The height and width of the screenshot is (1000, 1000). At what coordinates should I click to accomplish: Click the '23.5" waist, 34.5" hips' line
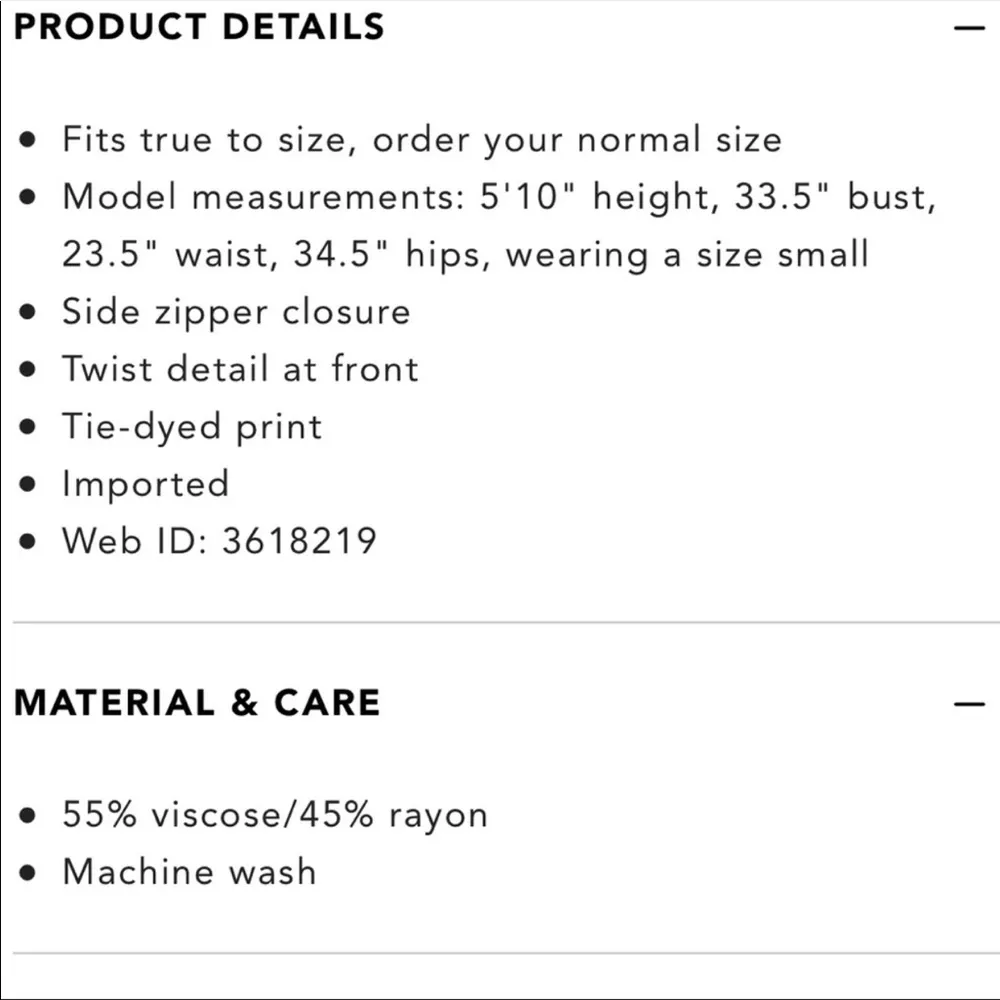[465, 255]
